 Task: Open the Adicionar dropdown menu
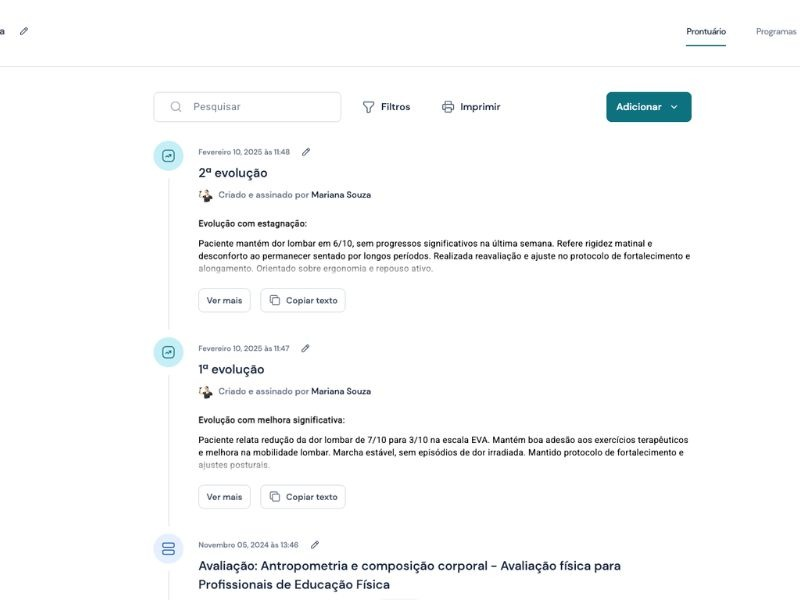[647, 106]
